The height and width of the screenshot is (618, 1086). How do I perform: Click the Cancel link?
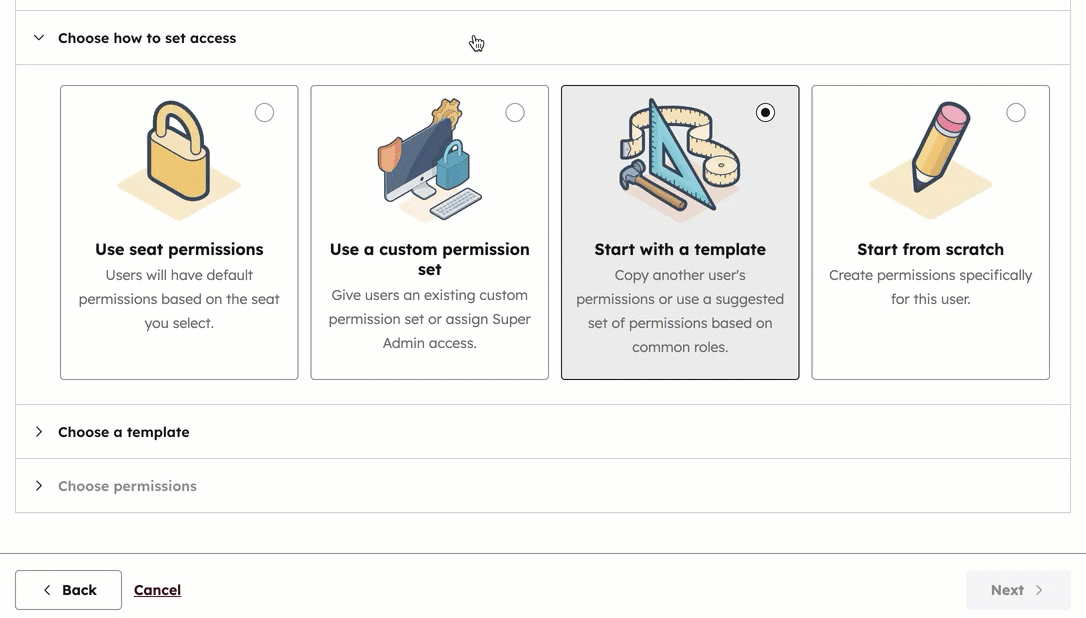pos(157,590)
